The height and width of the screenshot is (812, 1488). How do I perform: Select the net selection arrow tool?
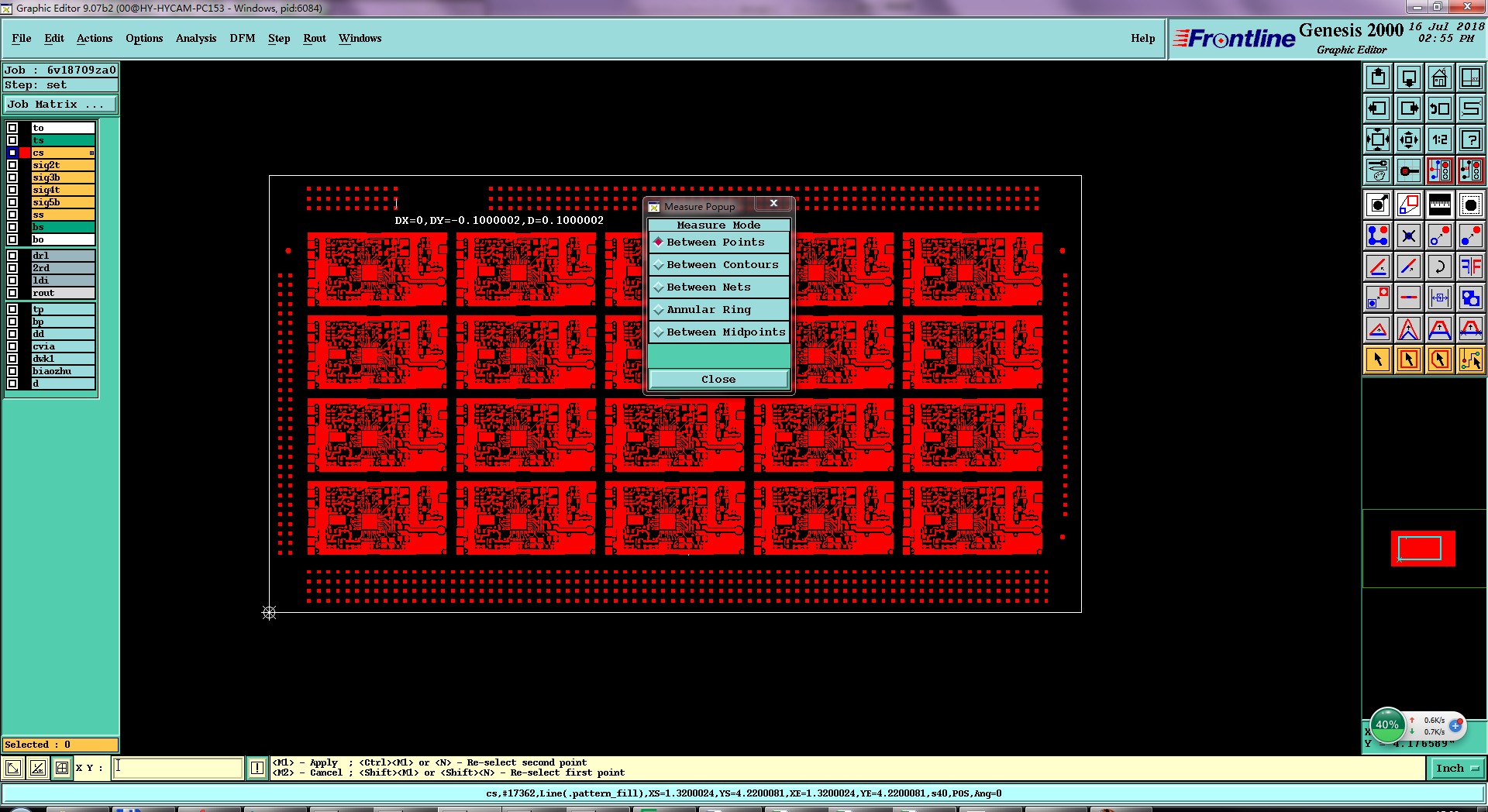(x=1470, y=360)
